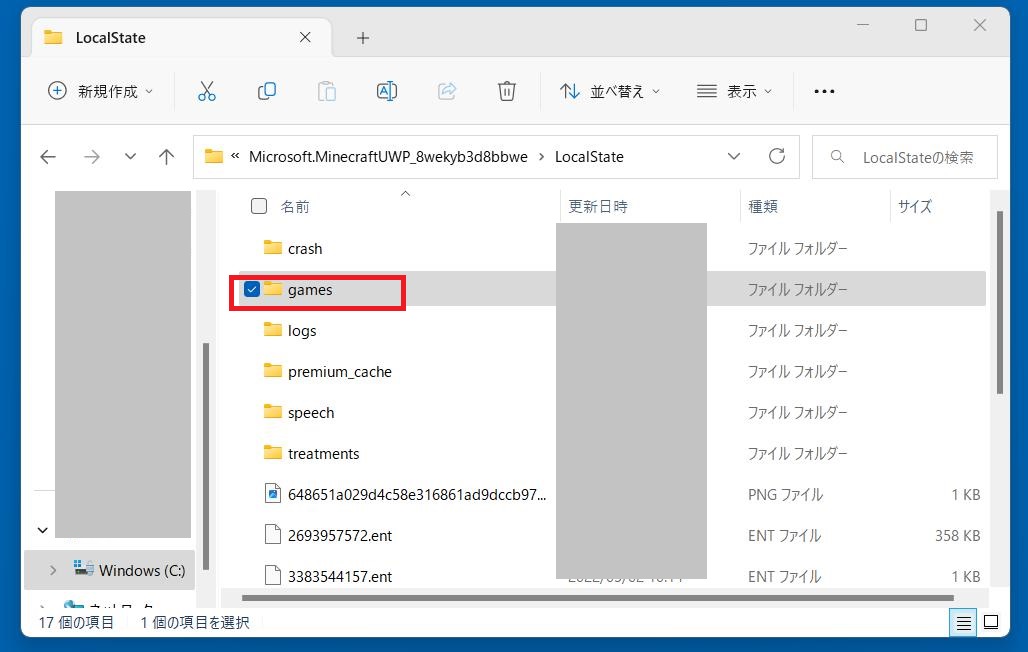This screenshot has height=652, width=1028.
Task: Click the Cut scissors icon
Action: click(x=207, y=91)
